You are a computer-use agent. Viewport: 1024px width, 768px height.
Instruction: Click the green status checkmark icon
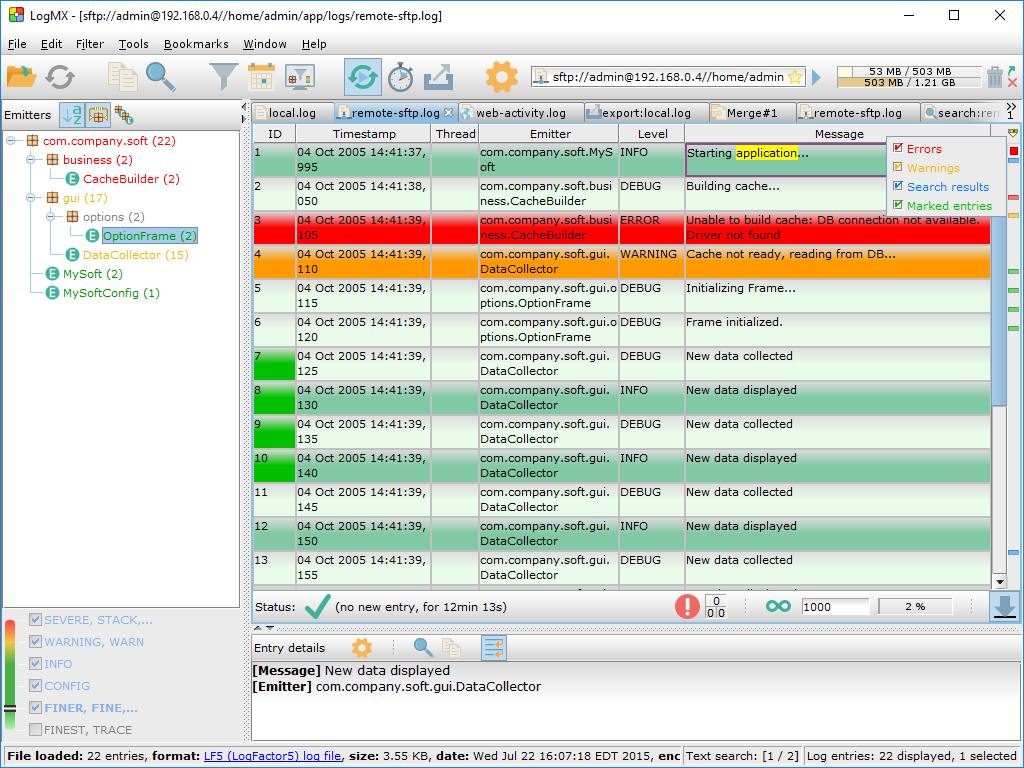(x=317, y=606)
